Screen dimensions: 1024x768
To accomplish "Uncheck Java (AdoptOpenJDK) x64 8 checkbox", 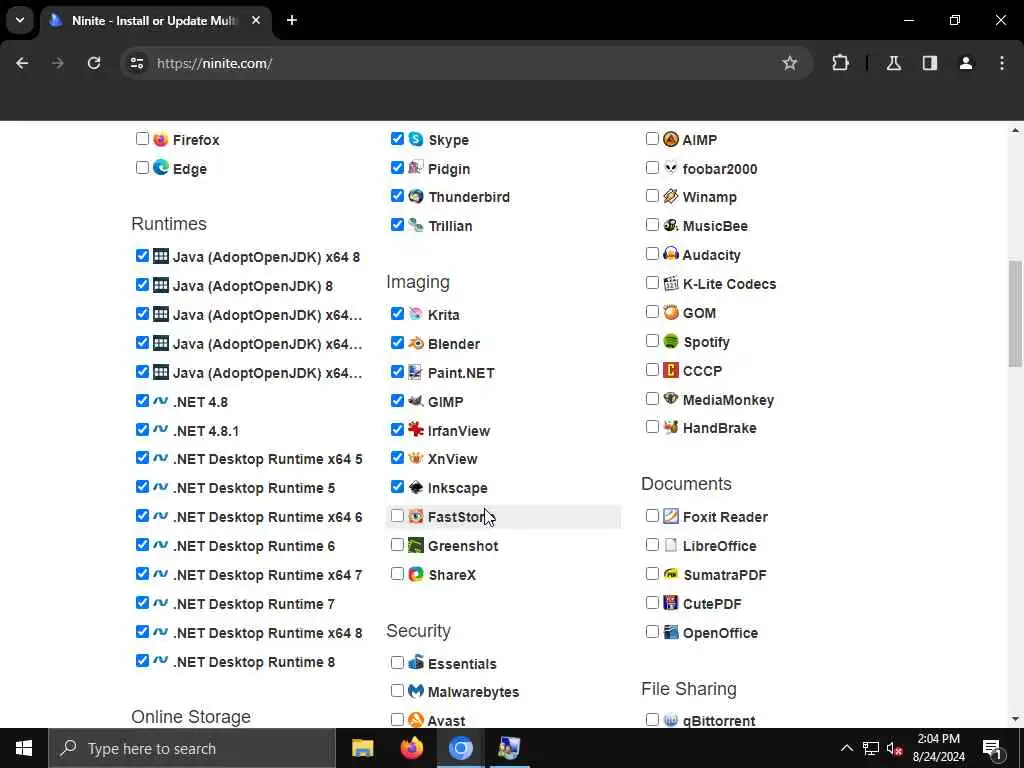I will tap(142, 255).
